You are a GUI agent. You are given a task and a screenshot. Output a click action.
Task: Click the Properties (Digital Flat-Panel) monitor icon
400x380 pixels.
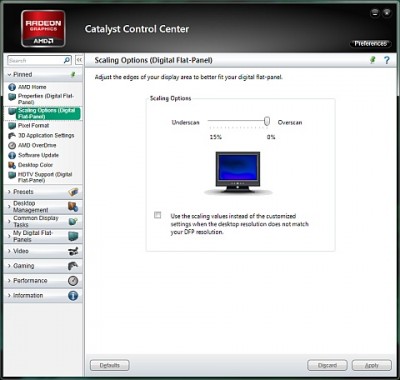coord(12,97)
